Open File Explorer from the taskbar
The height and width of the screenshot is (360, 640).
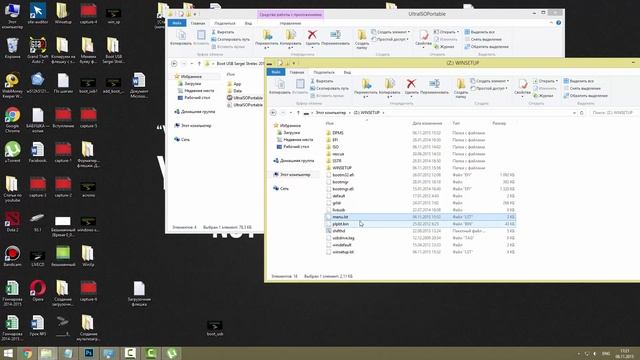47,353
